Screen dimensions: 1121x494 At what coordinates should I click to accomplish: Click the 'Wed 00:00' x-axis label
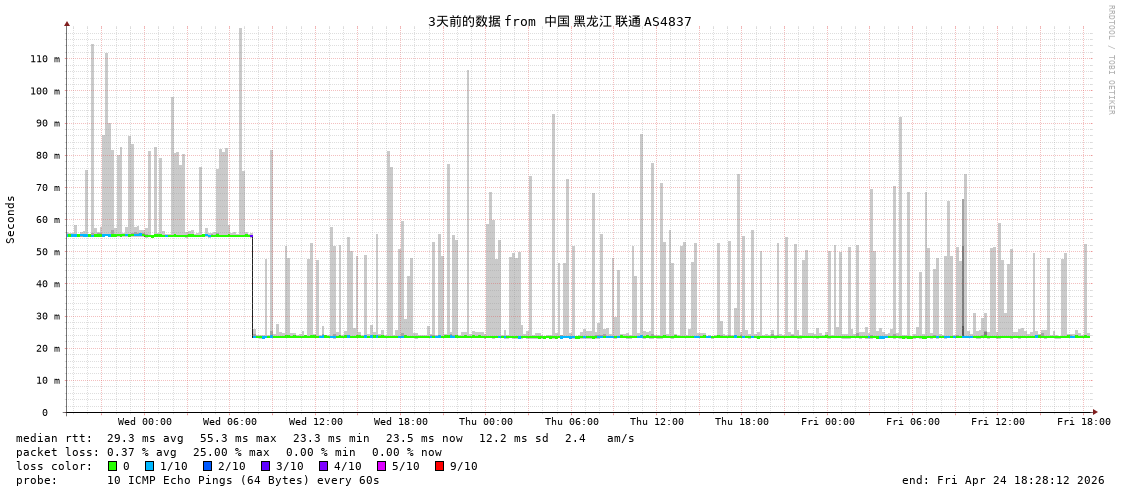(x=144, y=422)
